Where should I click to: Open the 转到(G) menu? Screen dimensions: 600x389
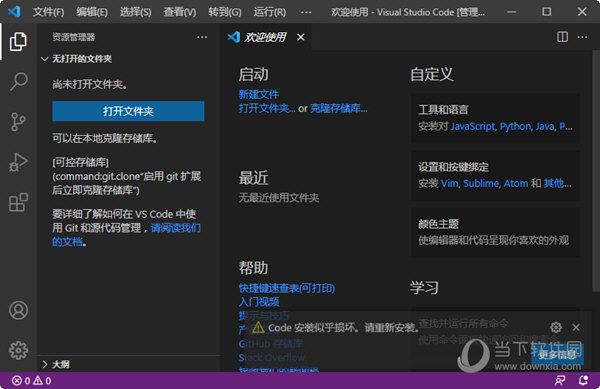click(225, 12)
